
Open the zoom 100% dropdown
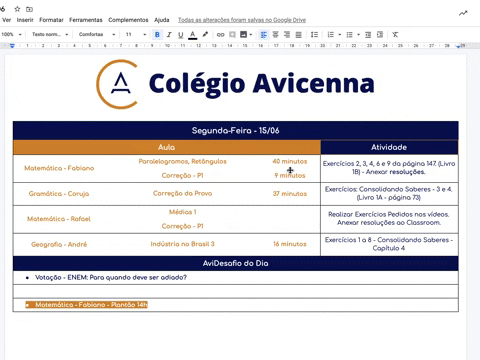11,34
